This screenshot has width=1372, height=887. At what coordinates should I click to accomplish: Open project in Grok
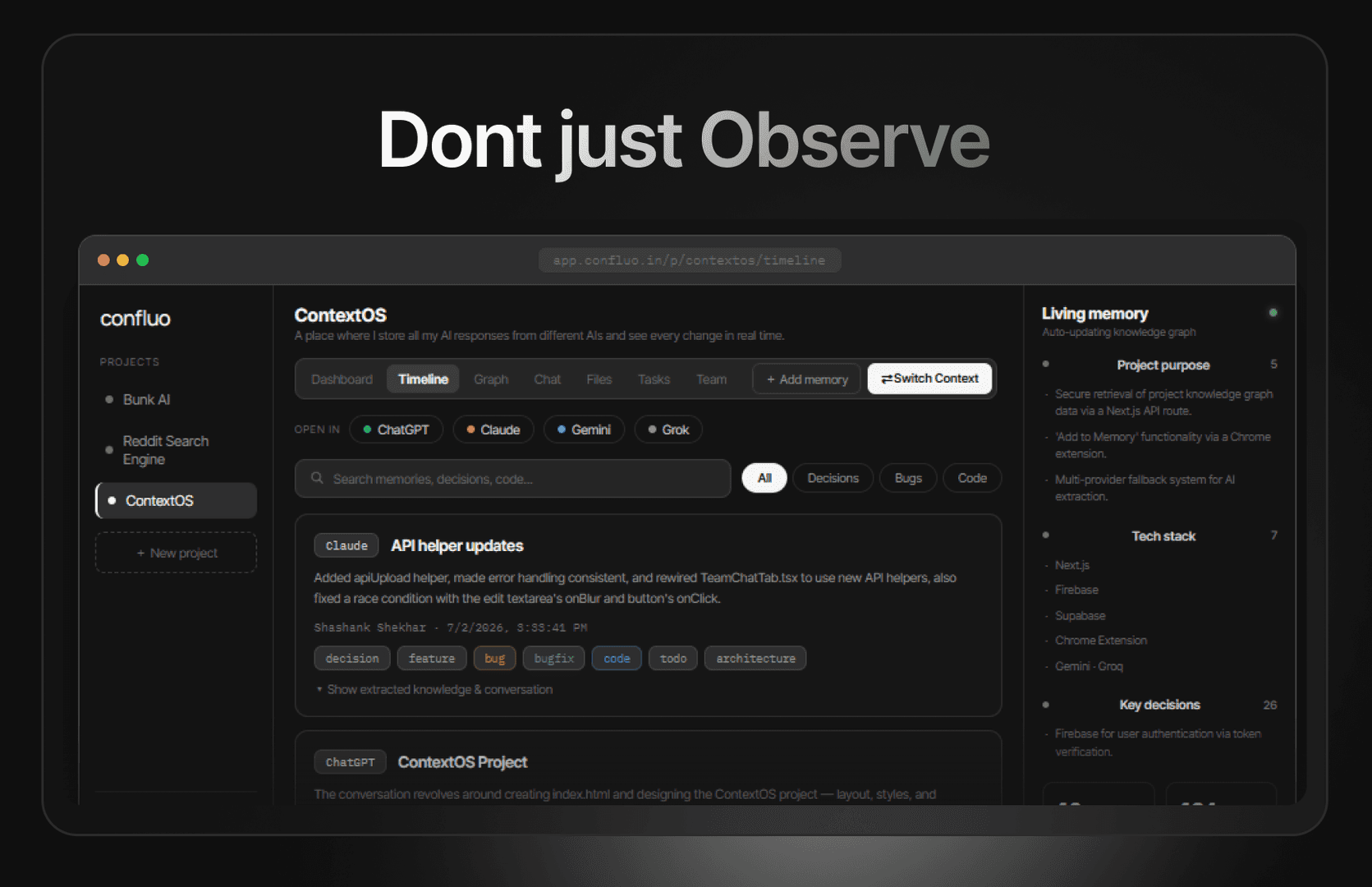(x=668, y=430)
